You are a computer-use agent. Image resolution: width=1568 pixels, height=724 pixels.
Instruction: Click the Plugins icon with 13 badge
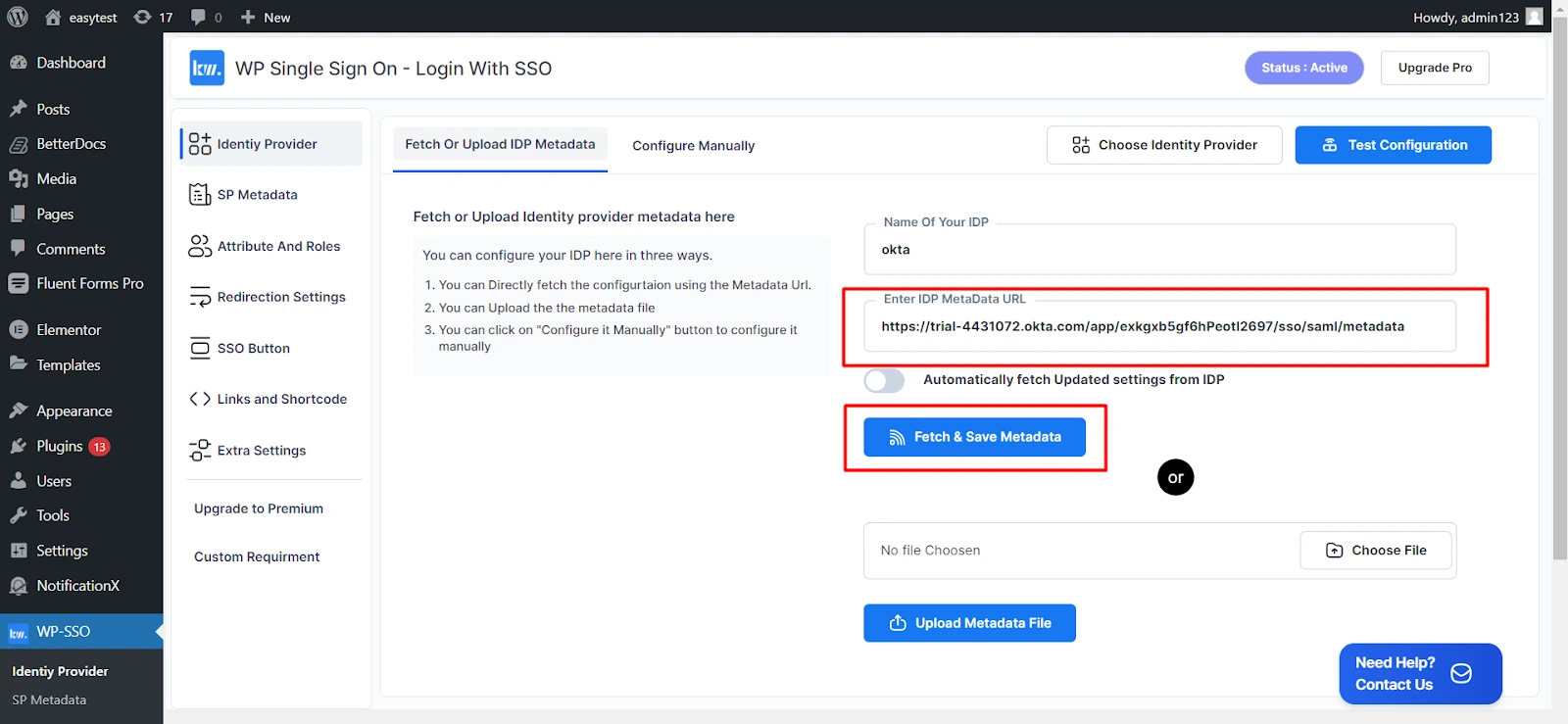click(x=18, y=446)
